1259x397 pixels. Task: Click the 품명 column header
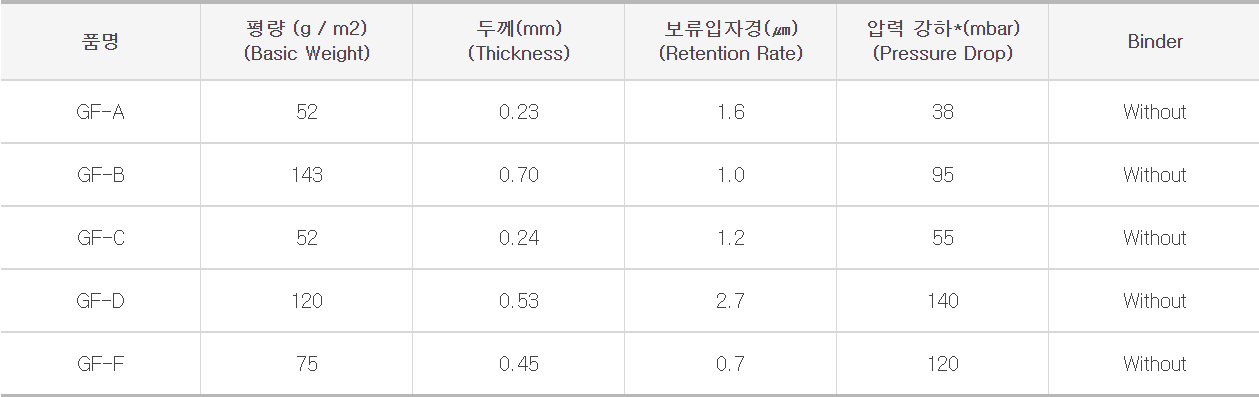[x=100, y=42]
